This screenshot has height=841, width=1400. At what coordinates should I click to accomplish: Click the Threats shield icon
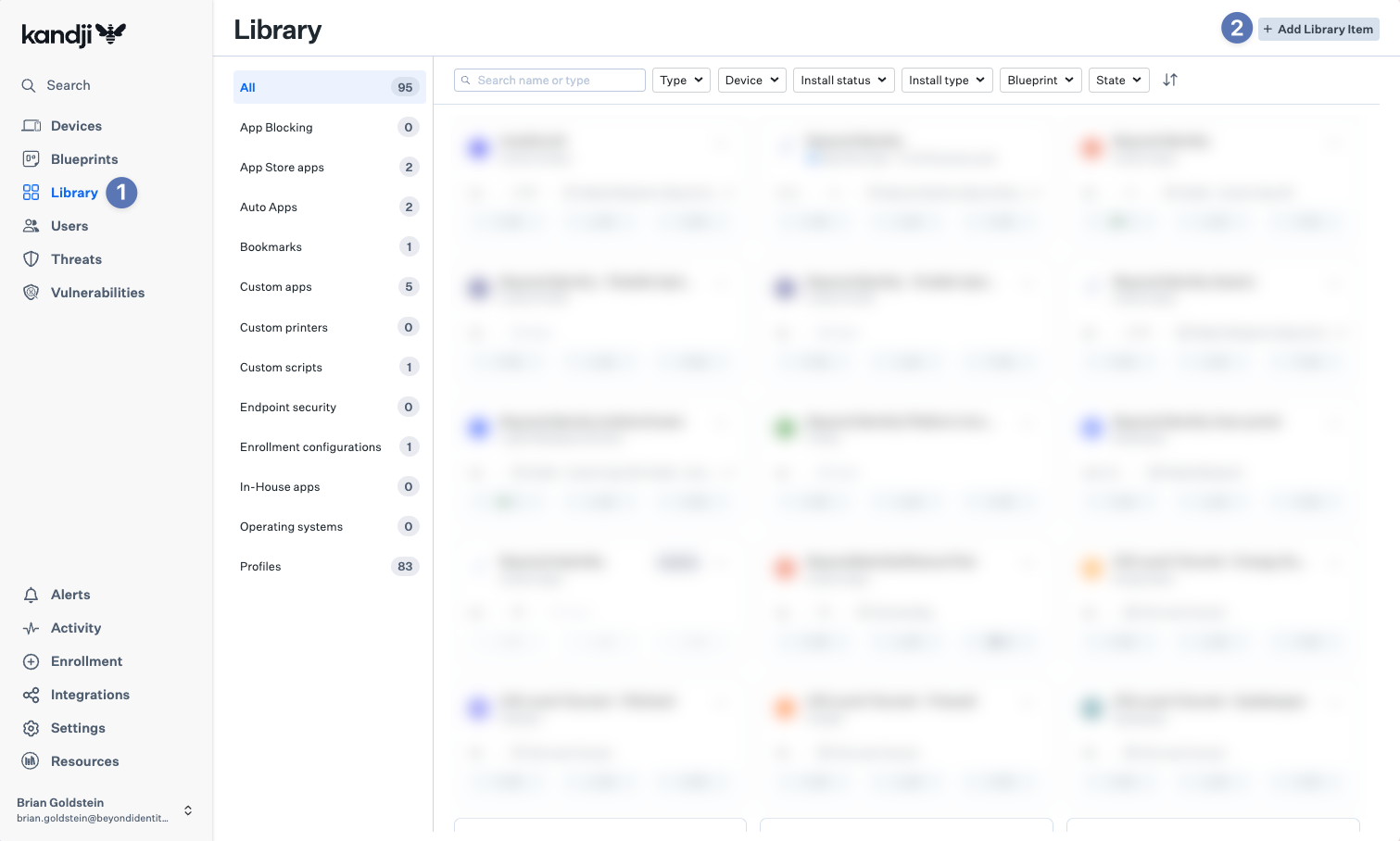click(x=31, y=259)
